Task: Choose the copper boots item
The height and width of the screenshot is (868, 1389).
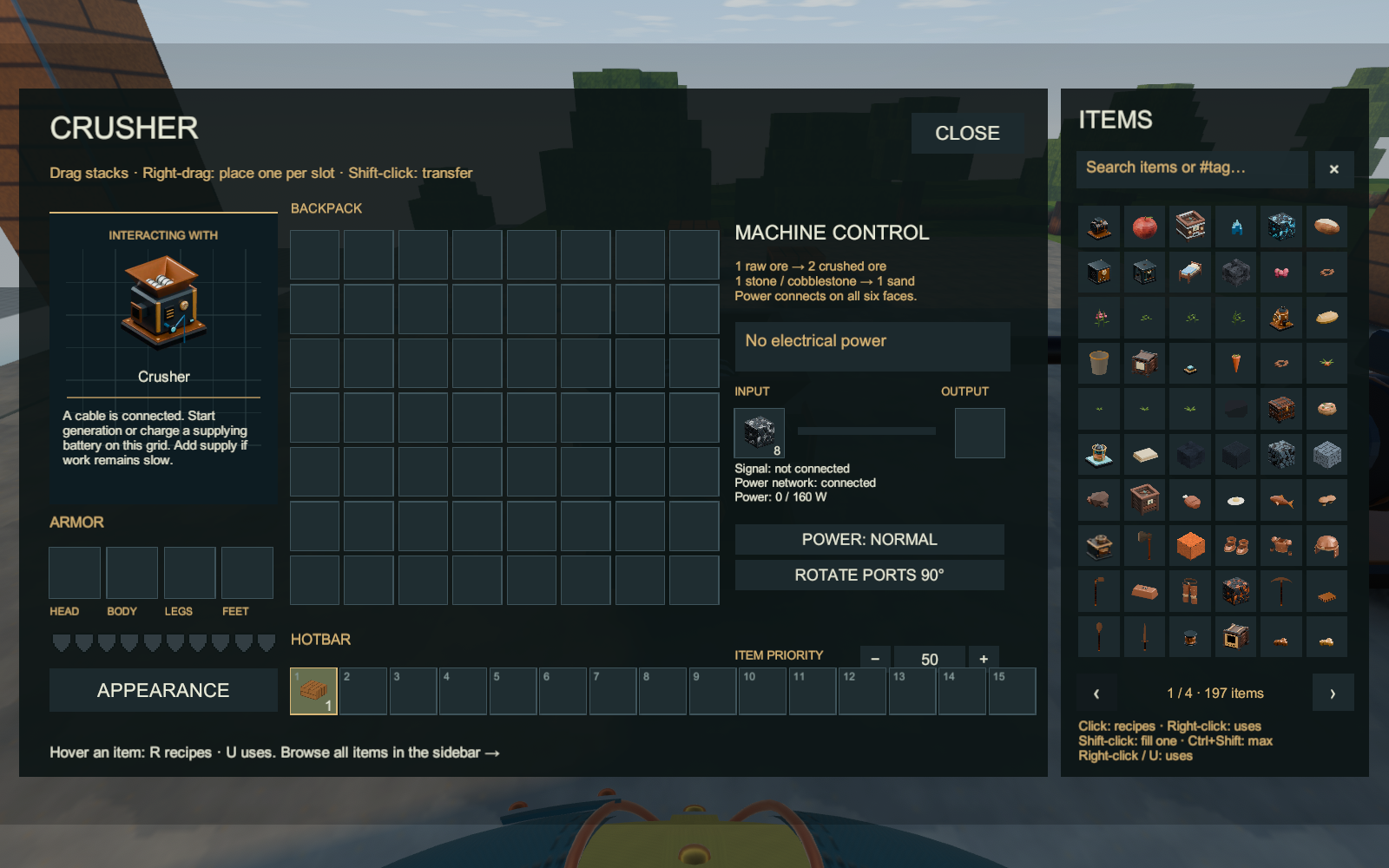Action: pos(1236,545)
